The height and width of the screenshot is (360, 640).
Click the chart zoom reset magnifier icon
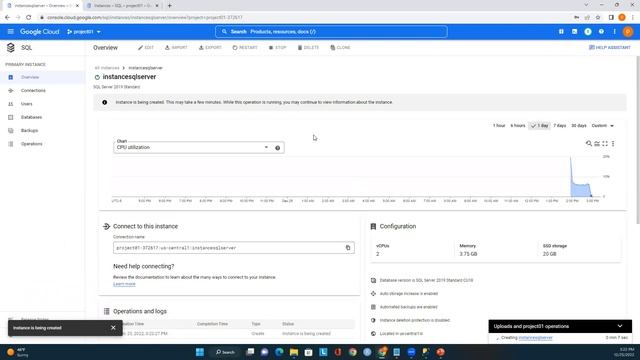[x=589, y=144]
